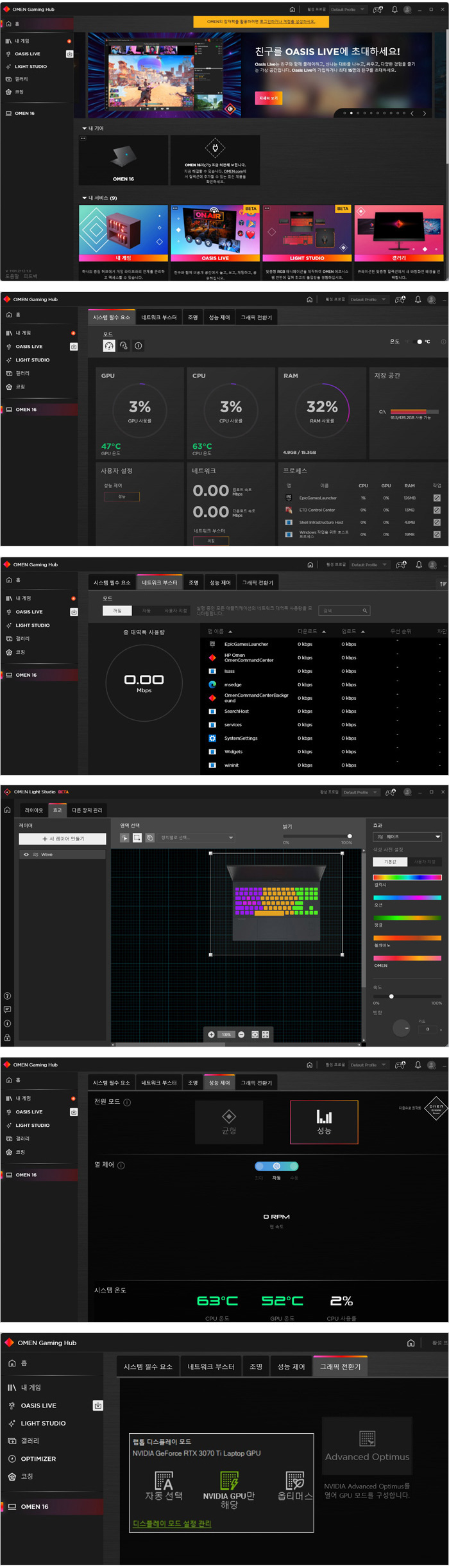The height and width of the screenshot is (1568, 449).
Task: Choose the 옵티머스 display mode
Action: [x=295, y=1486]
